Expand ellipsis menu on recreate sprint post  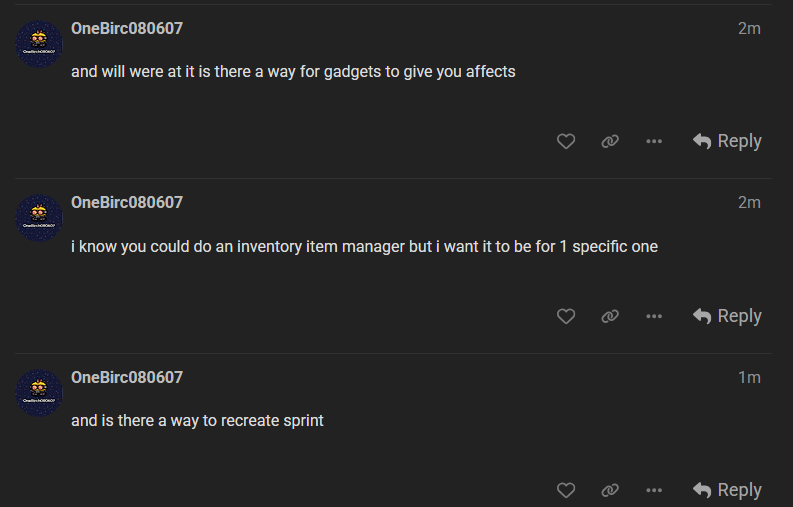(x=654, y=490)
